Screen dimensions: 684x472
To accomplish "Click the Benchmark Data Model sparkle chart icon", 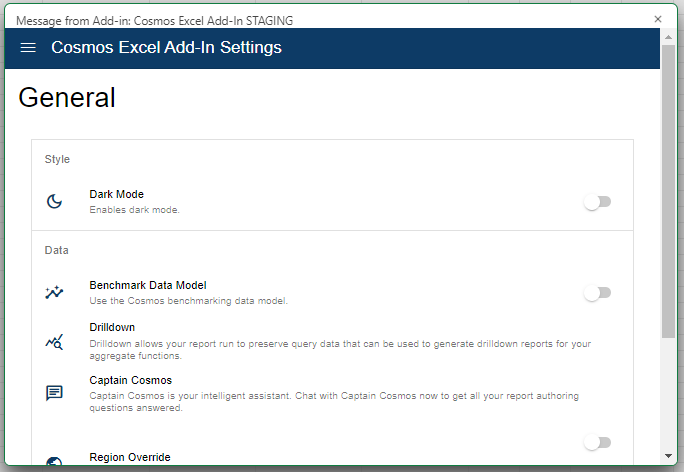I will point(55,293).
